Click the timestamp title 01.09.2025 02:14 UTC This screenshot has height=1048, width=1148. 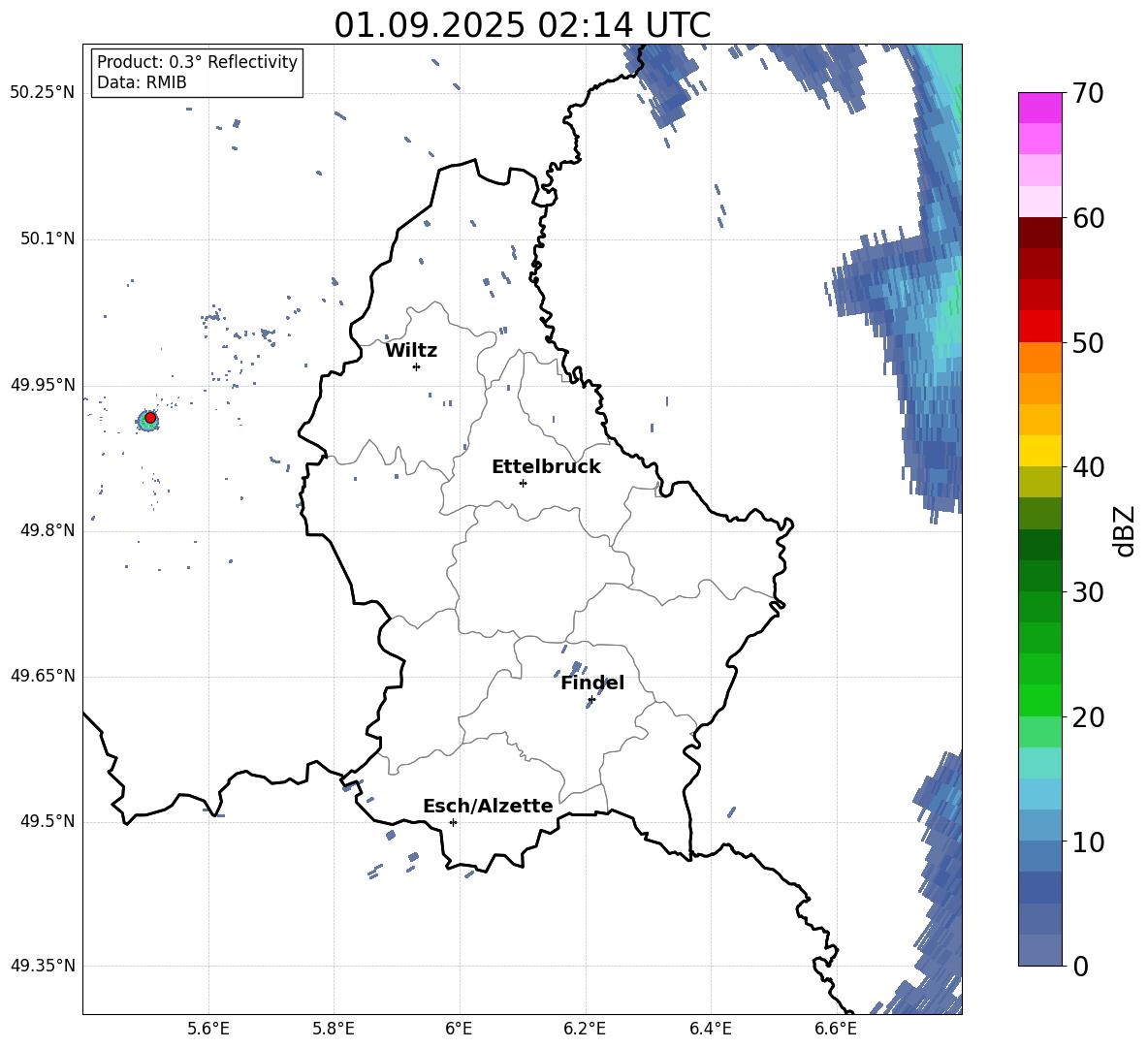point(523,25)
